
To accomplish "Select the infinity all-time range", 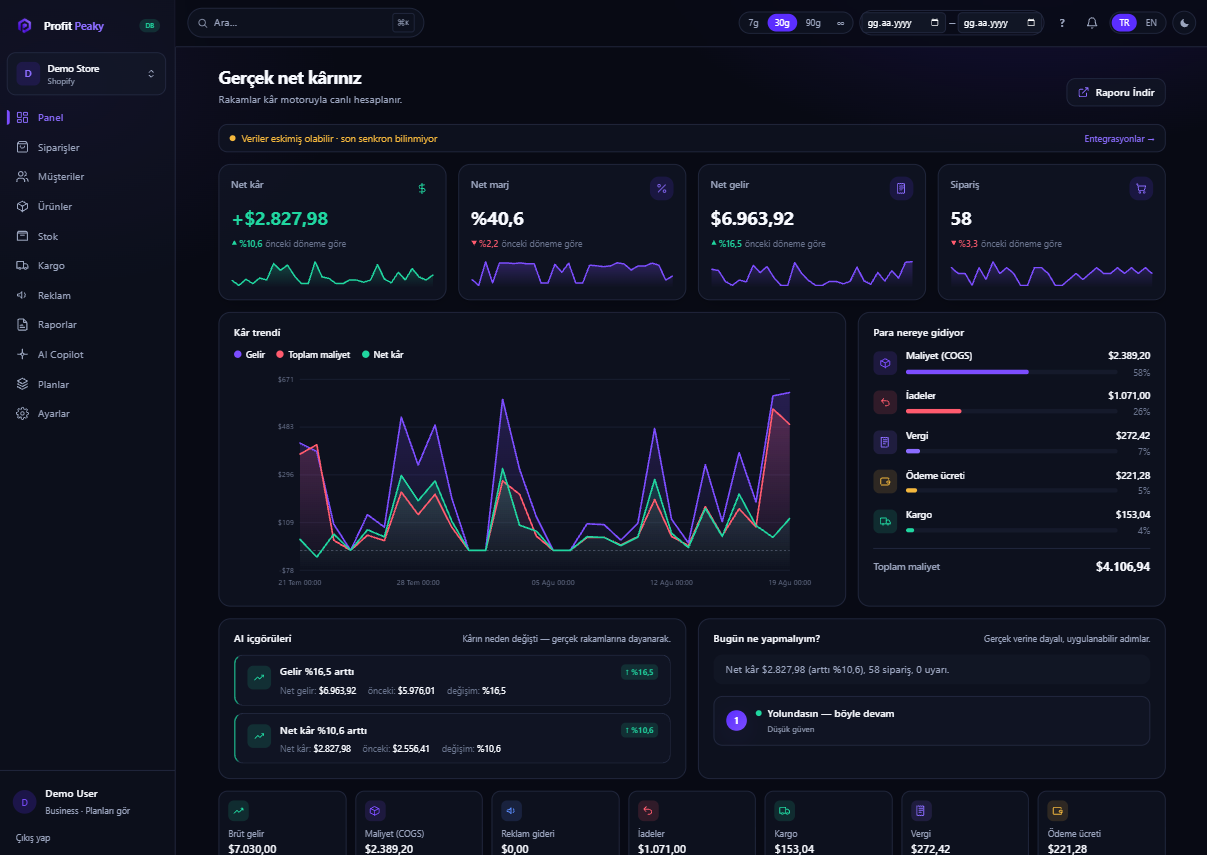I will [x=840, y=23].
